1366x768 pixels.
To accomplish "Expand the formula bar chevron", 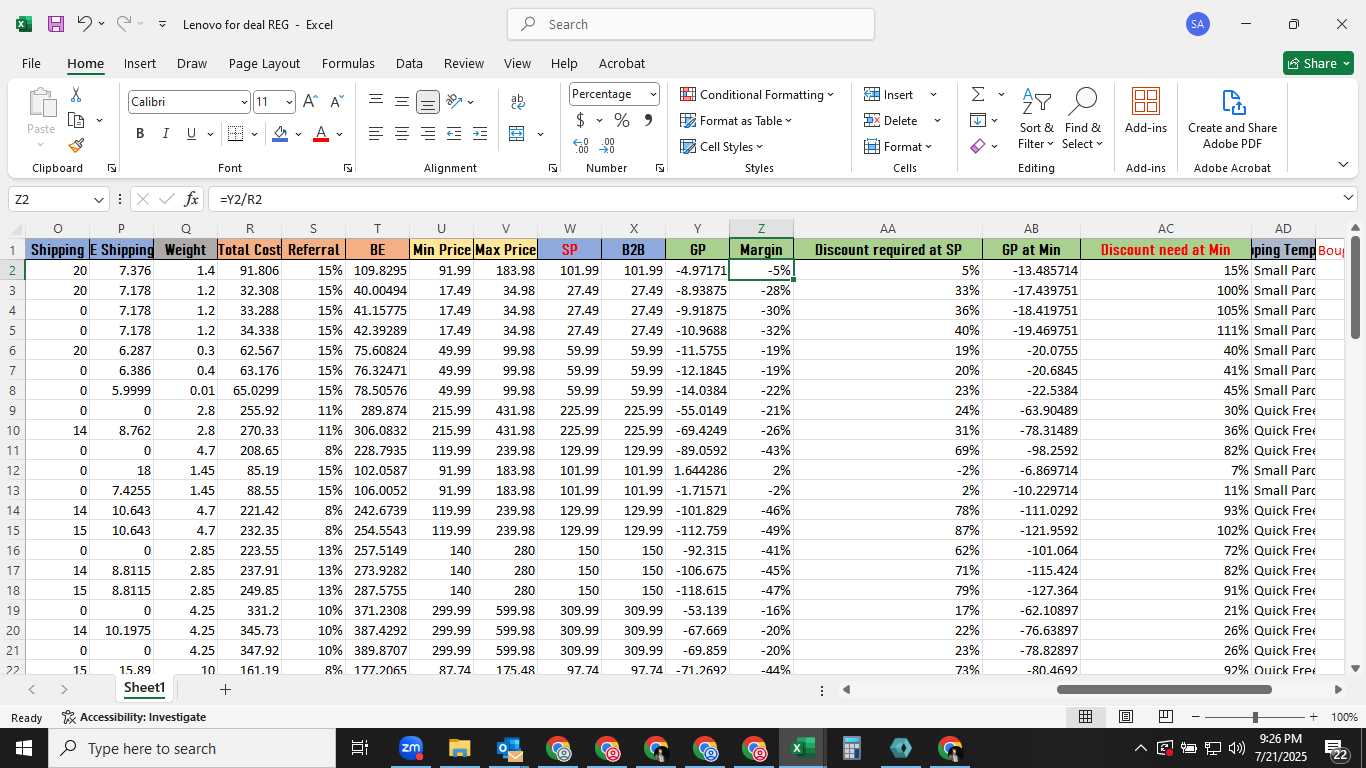I will click(x=1349, y=199).
